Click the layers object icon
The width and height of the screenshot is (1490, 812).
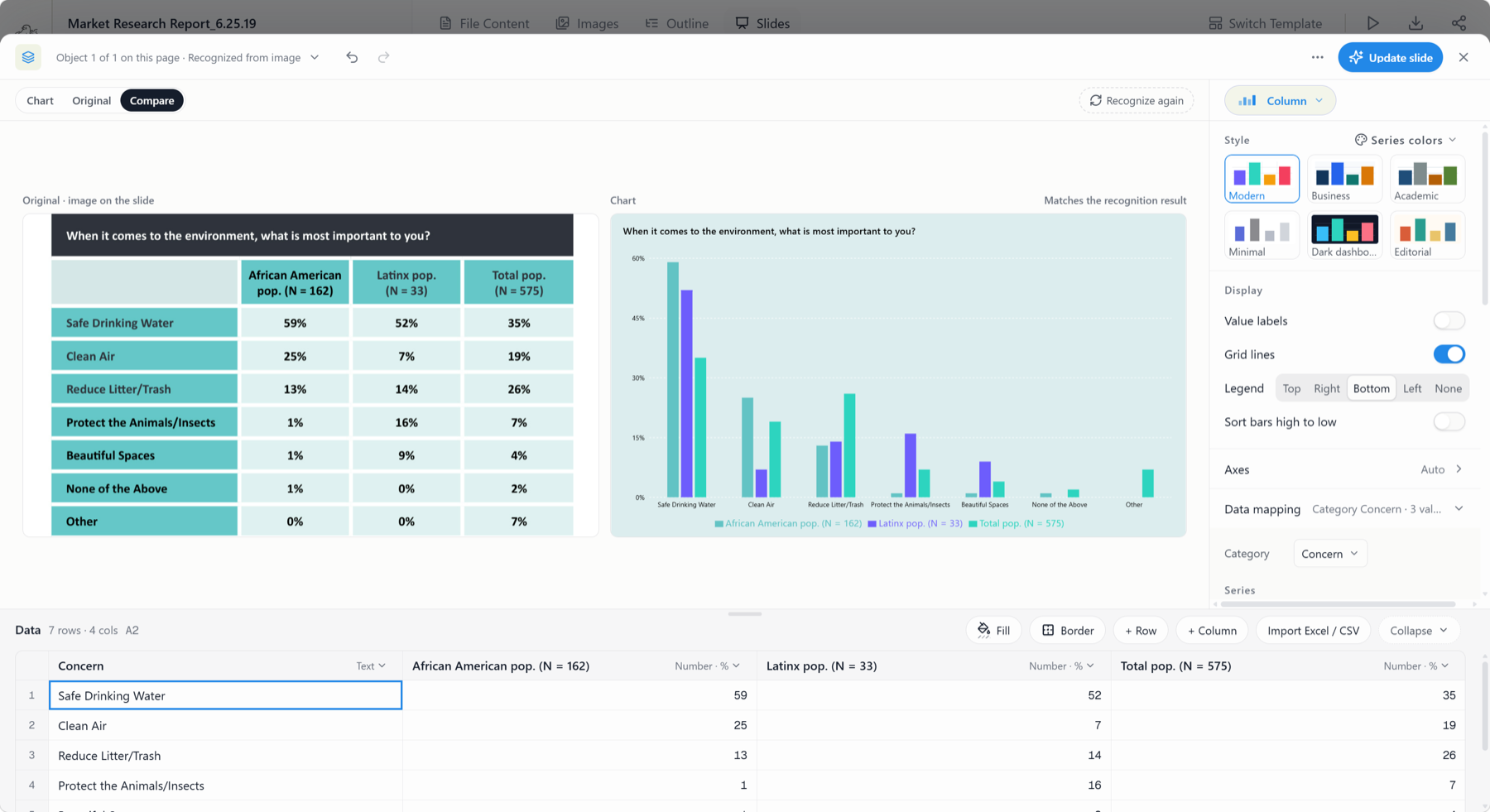pos(28,57)
